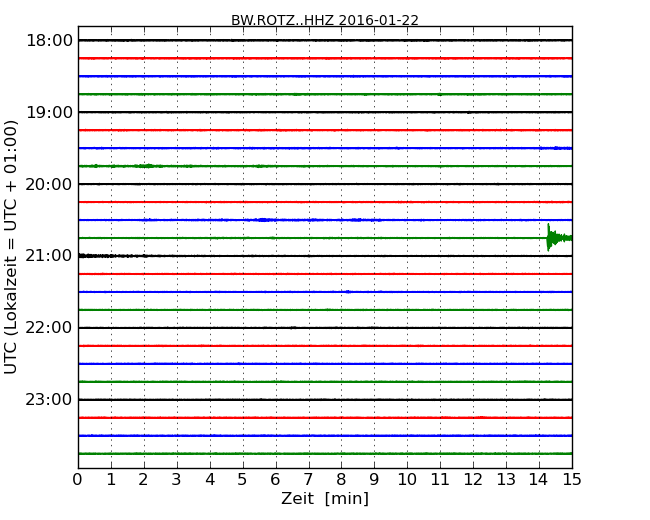Click the noisy start of the 21:00 black trace
The width and height of the screenshot is (650, 520).
tap(113, 256)
